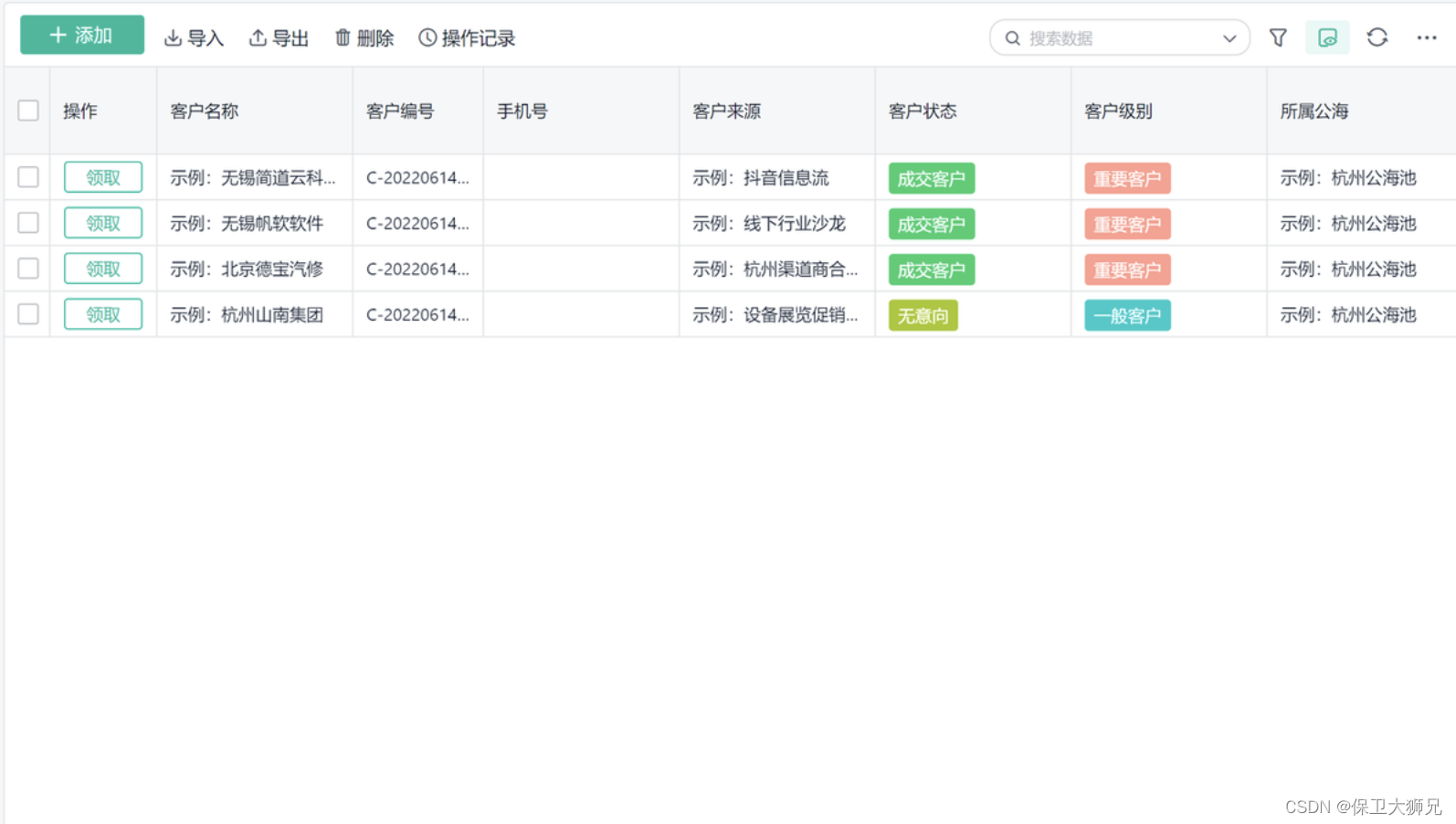Select customer name 示例：北京德宝汽修
This screenshot has width=1456, height=824.
247,269
